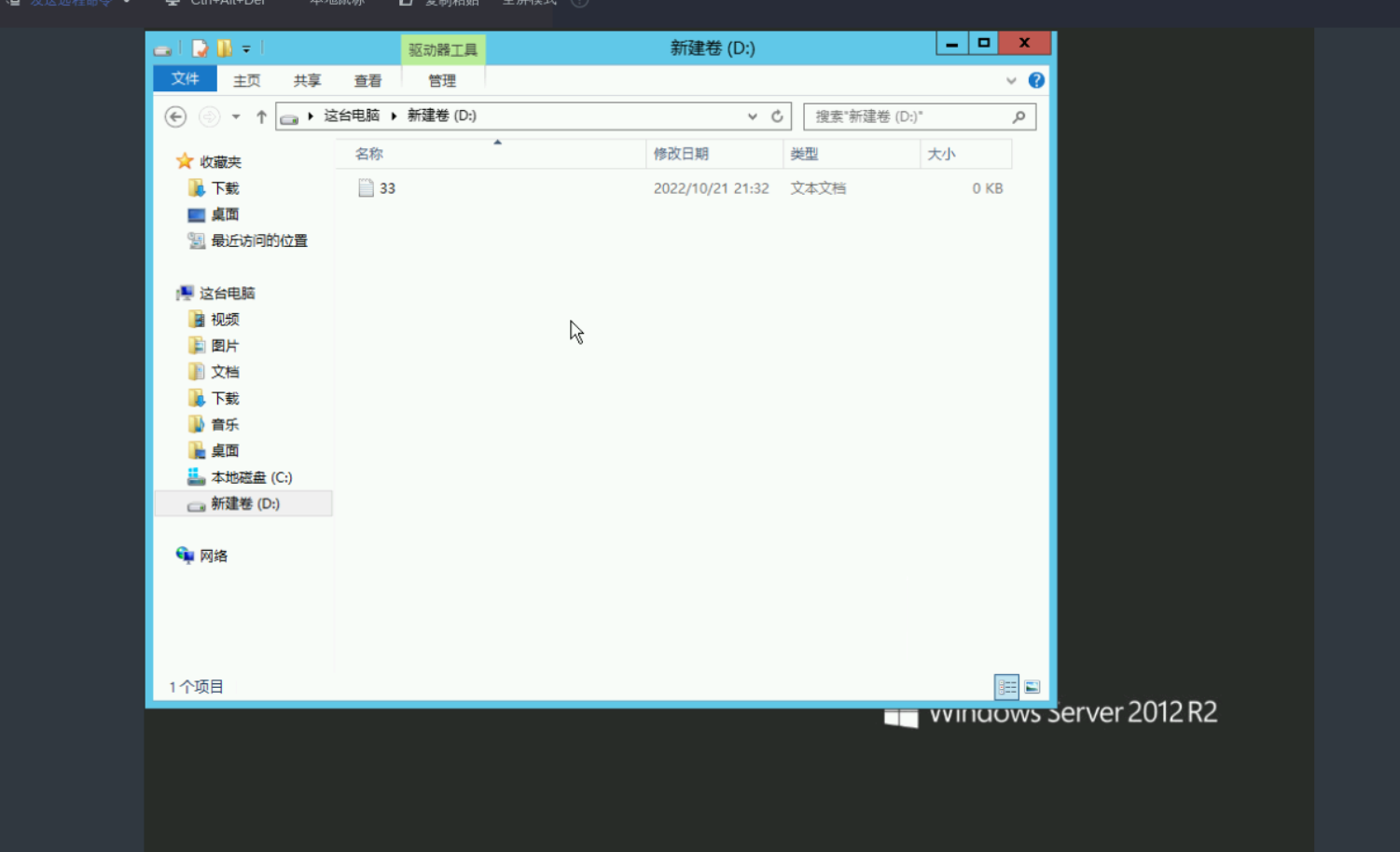1400x852 pixels.
Task: Open 桌面 under 收藏夹
Action: click(x=225, y=214)
